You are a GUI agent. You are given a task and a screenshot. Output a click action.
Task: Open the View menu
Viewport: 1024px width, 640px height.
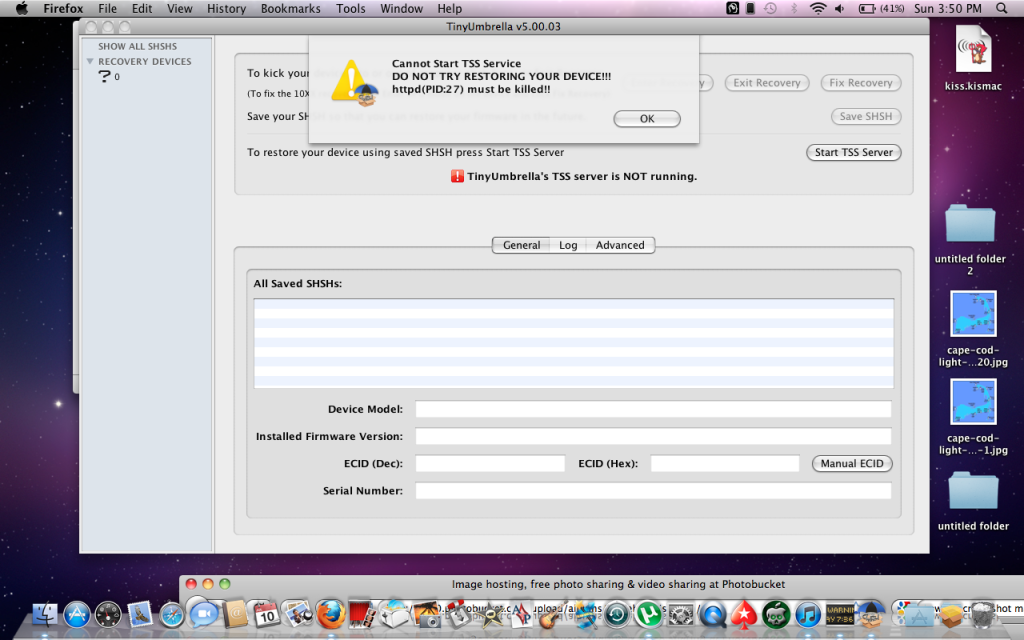(x=180, y=8)
